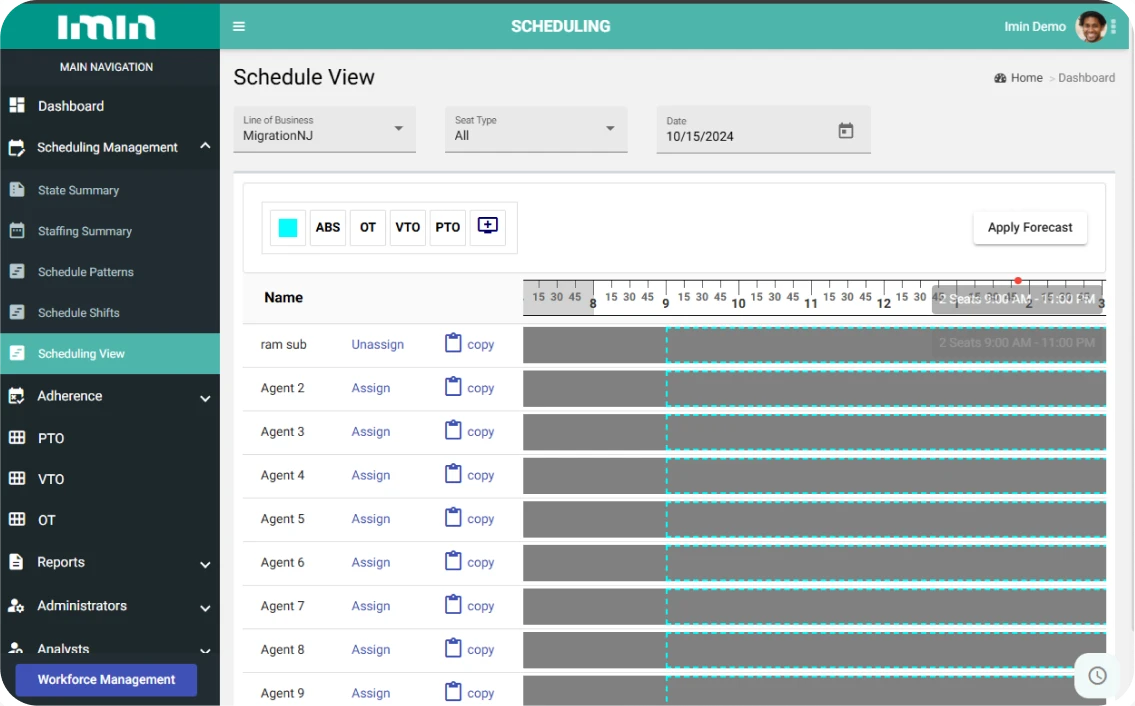Expand the Adherence menu section
Screen dimensions: 1135x706
(110, 396)
